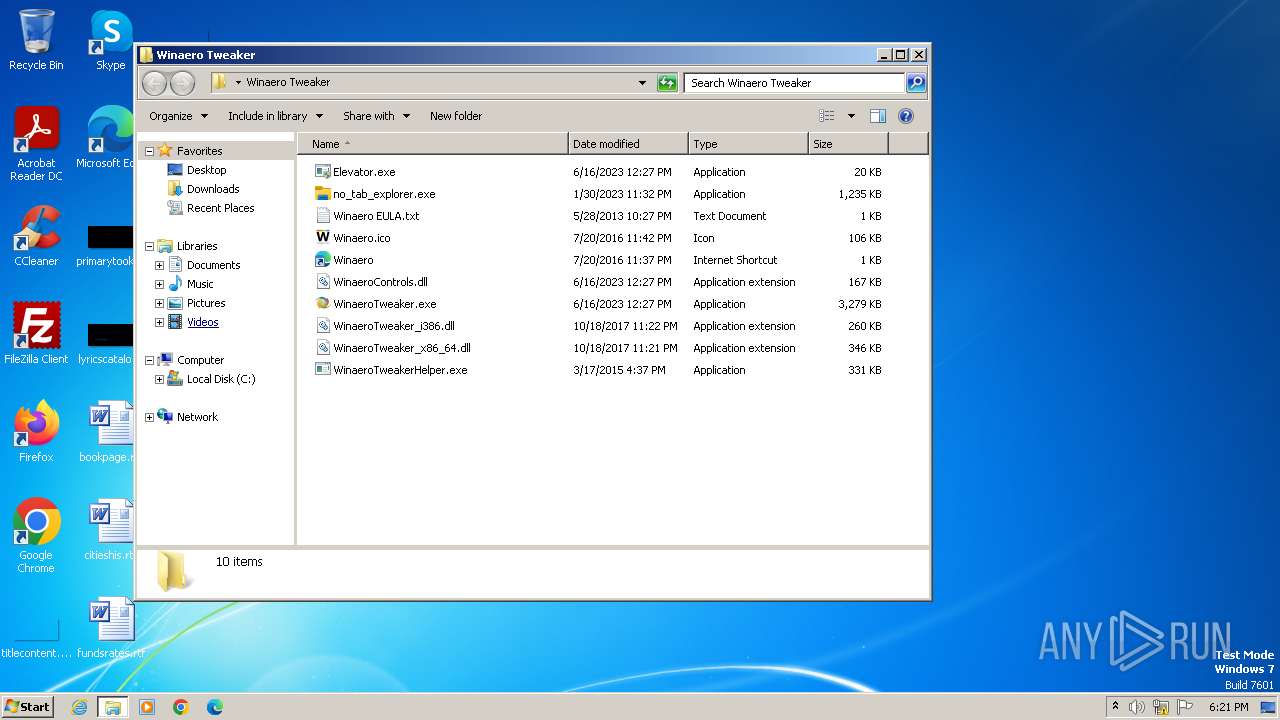The height and width of the screenshot is (720, 1280).
Task: Click the search magnifier icon
Action: pyautogui.click(x=915, y=83)
